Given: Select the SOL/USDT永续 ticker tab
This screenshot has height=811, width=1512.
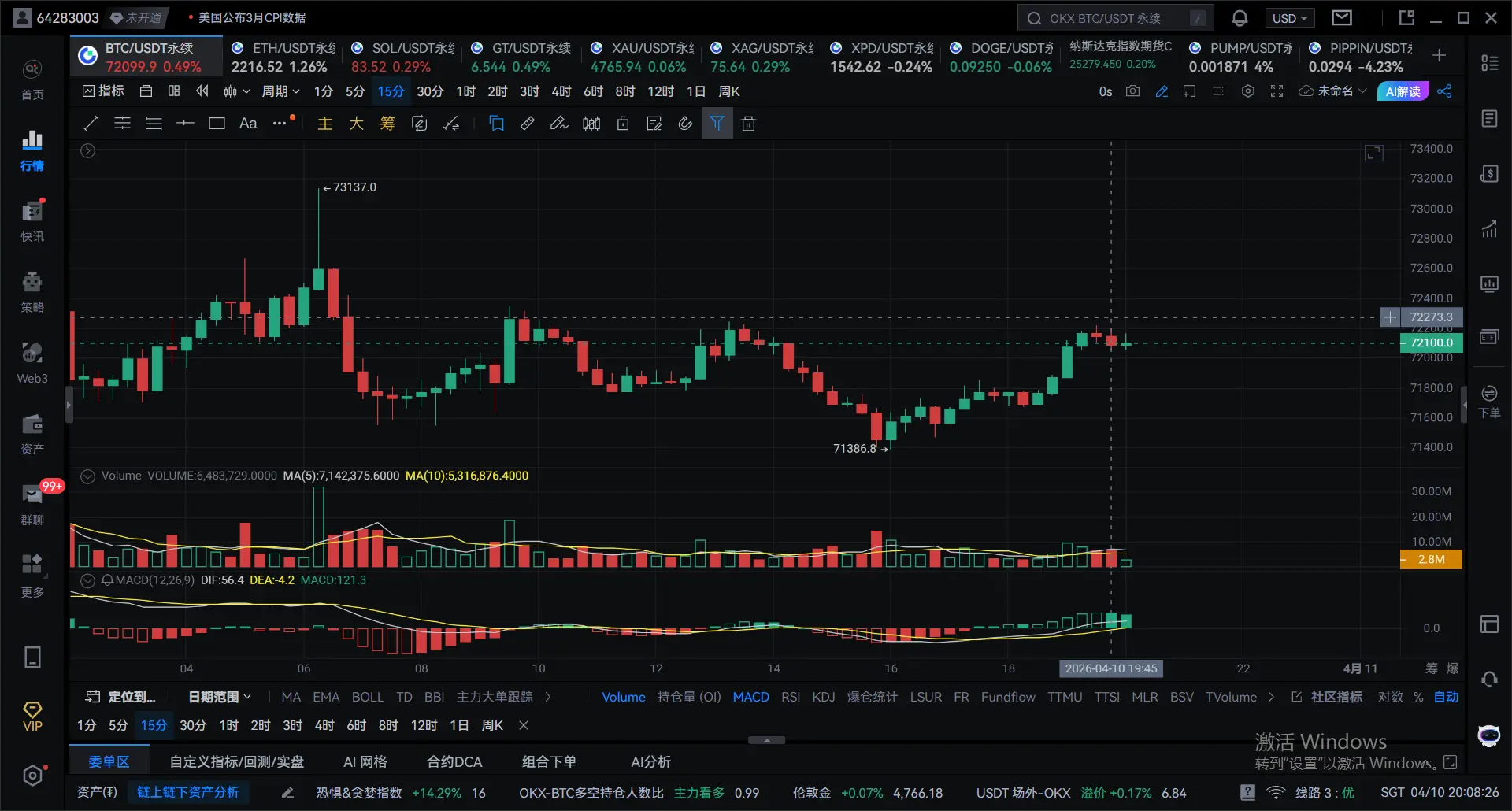Looking at the screenshot, I should [403, 57].
